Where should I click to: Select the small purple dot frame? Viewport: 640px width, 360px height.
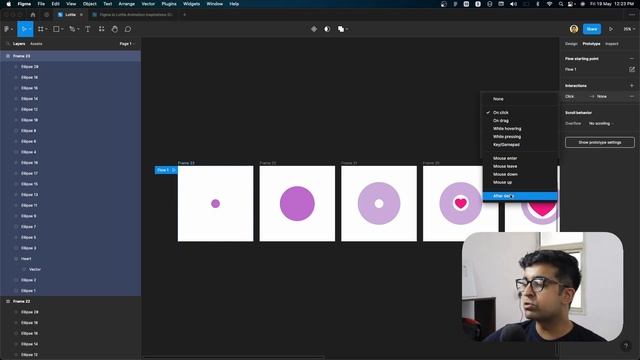216,203
